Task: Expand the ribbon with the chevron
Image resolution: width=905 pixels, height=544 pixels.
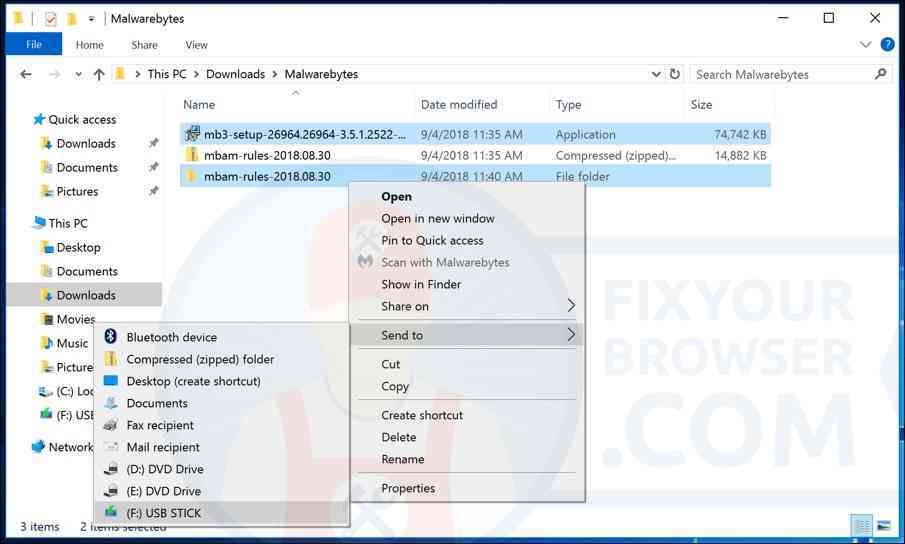Action: coord(865,44)
